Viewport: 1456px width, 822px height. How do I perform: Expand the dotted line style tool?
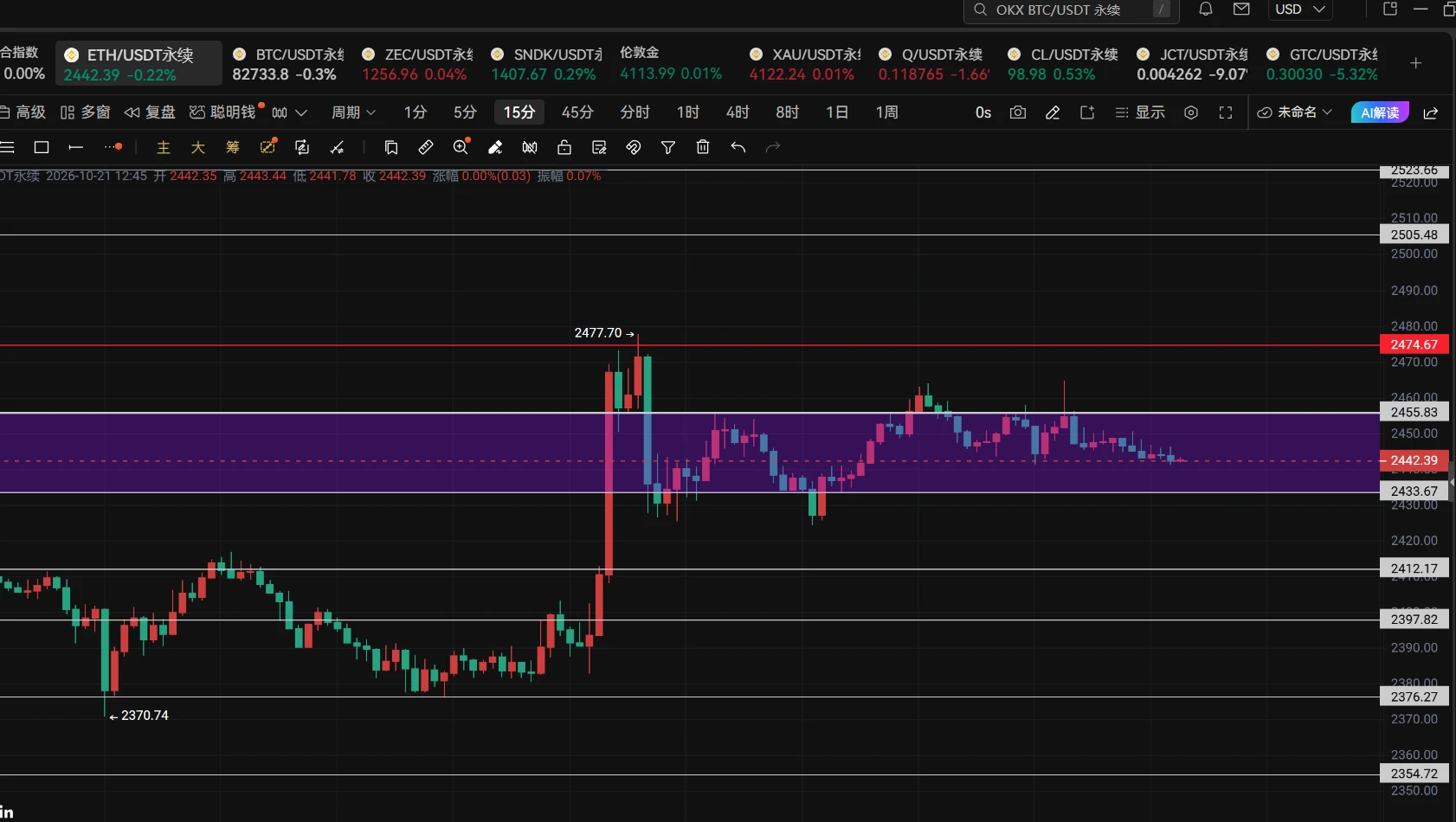coord(113,147)
